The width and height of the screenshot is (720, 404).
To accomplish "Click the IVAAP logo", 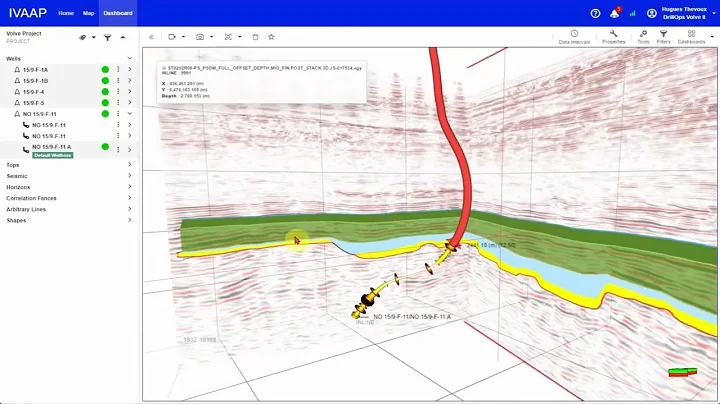I will [x=28, y=13].
